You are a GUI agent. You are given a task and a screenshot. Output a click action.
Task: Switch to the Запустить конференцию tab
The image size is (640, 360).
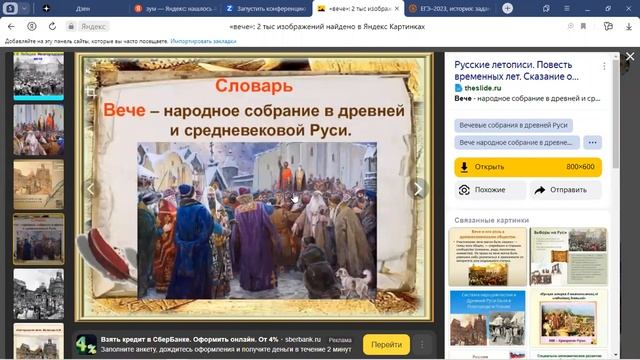coord(267,8)
